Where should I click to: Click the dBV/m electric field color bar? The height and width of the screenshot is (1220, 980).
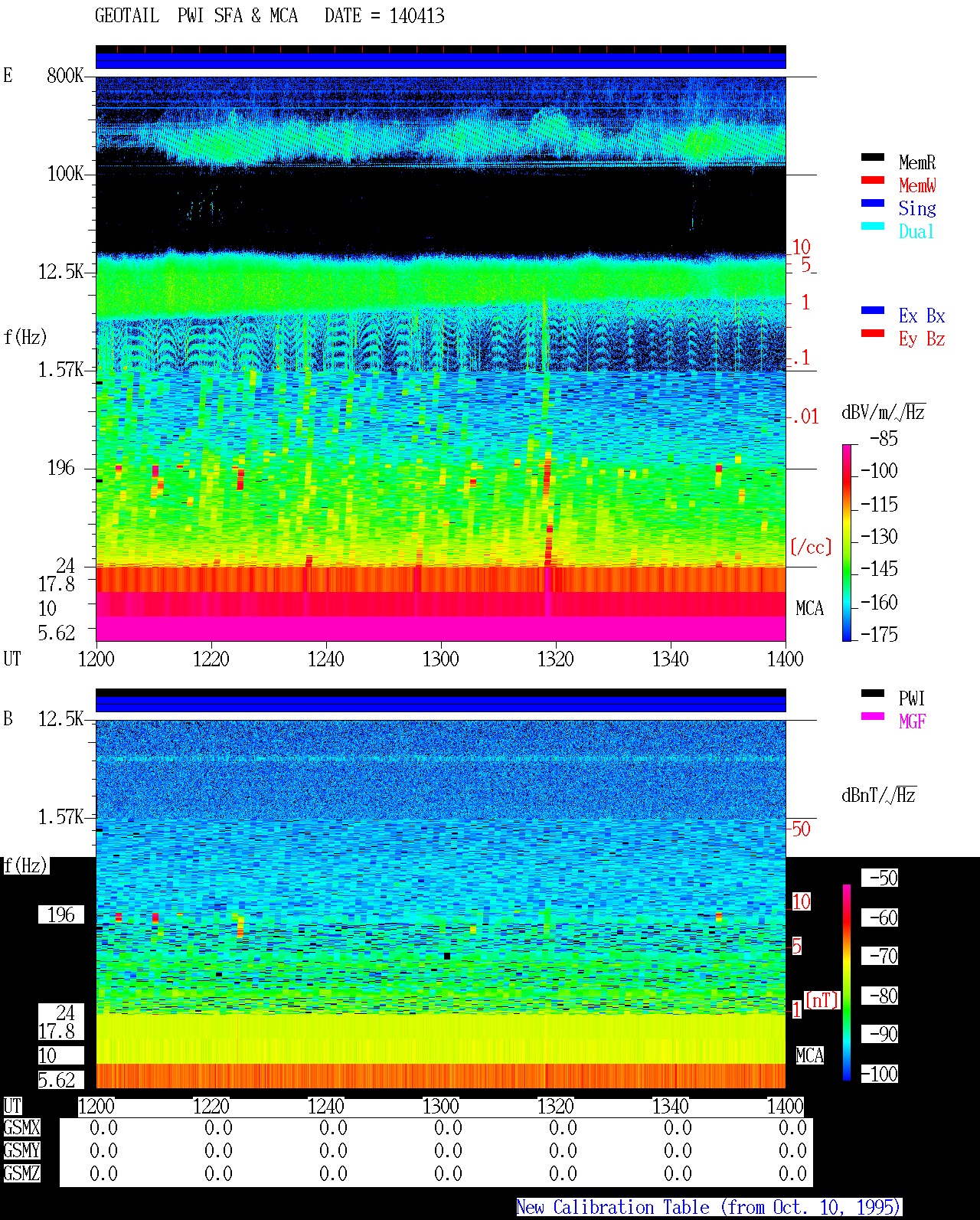tap(847, 542)
